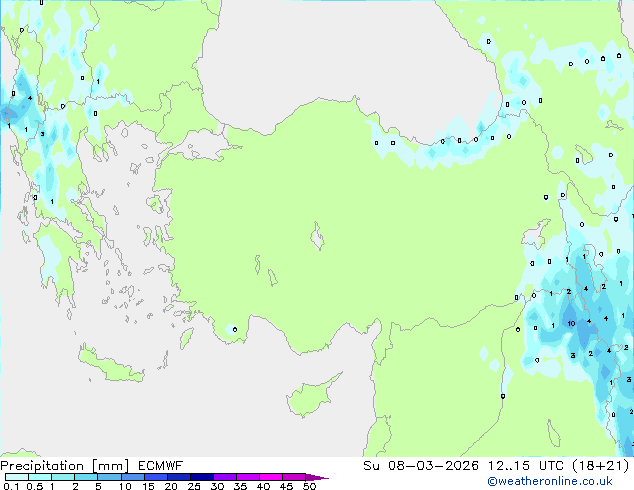Image resolution: width=634 pixels, height=490 pixels.
Task: Click the island of Crete on the map
Action: coord(111,364)
